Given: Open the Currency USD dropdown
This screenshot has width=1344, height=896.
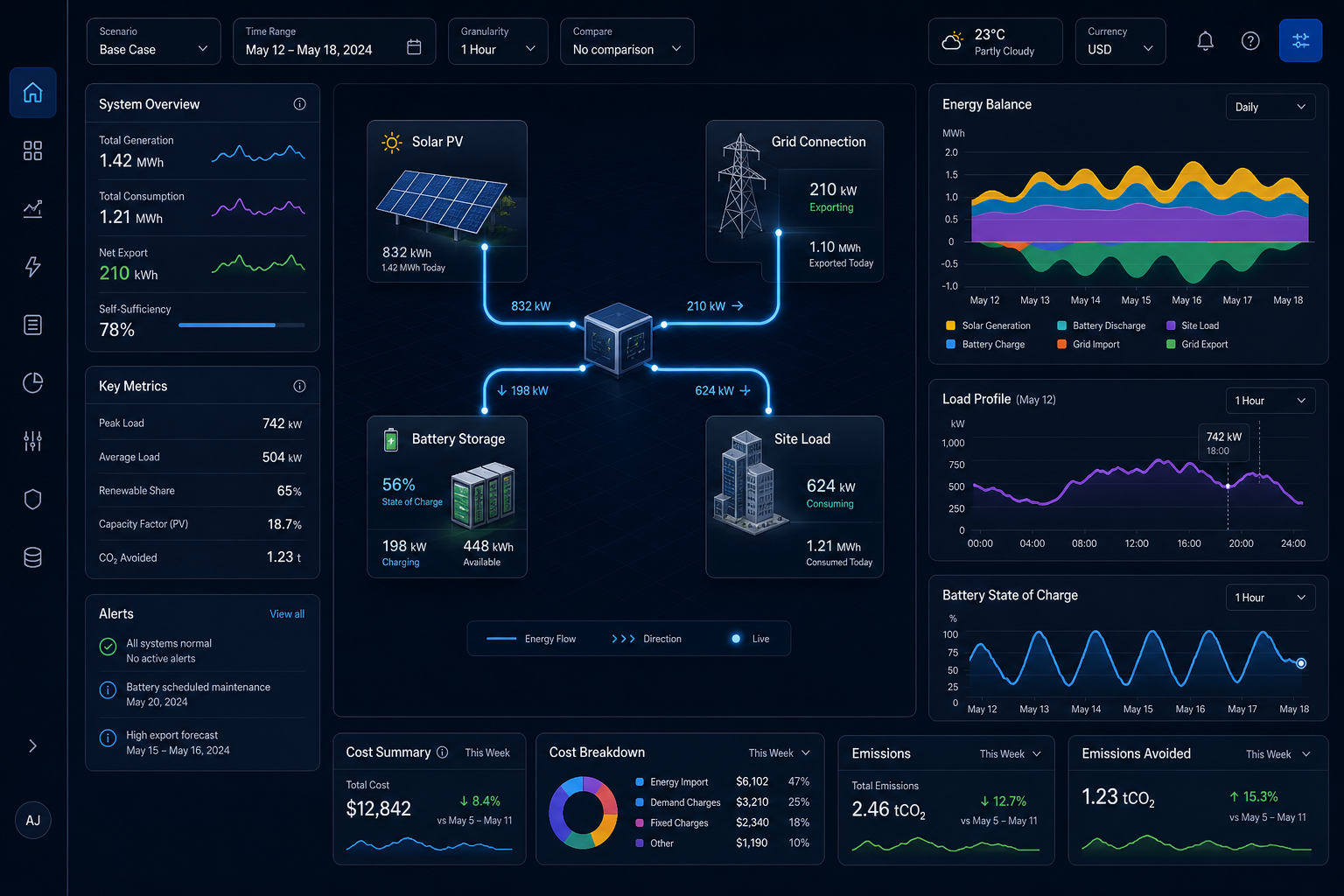Looking at the screenshot, I should click(1120, 41).
